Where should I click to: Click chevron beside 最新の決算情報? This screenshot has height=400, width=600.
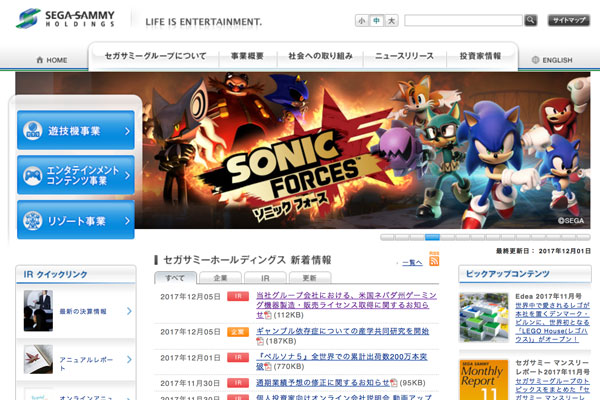129,311
